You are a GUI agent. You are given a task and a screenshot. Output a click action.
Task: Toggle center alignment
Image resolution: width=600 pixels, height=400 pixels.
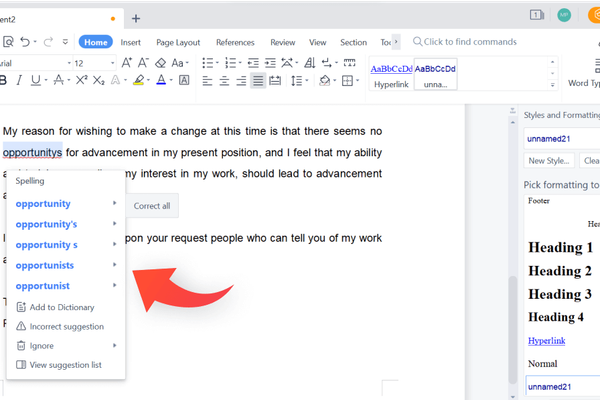pyautogui.click(x=224, y=81)
